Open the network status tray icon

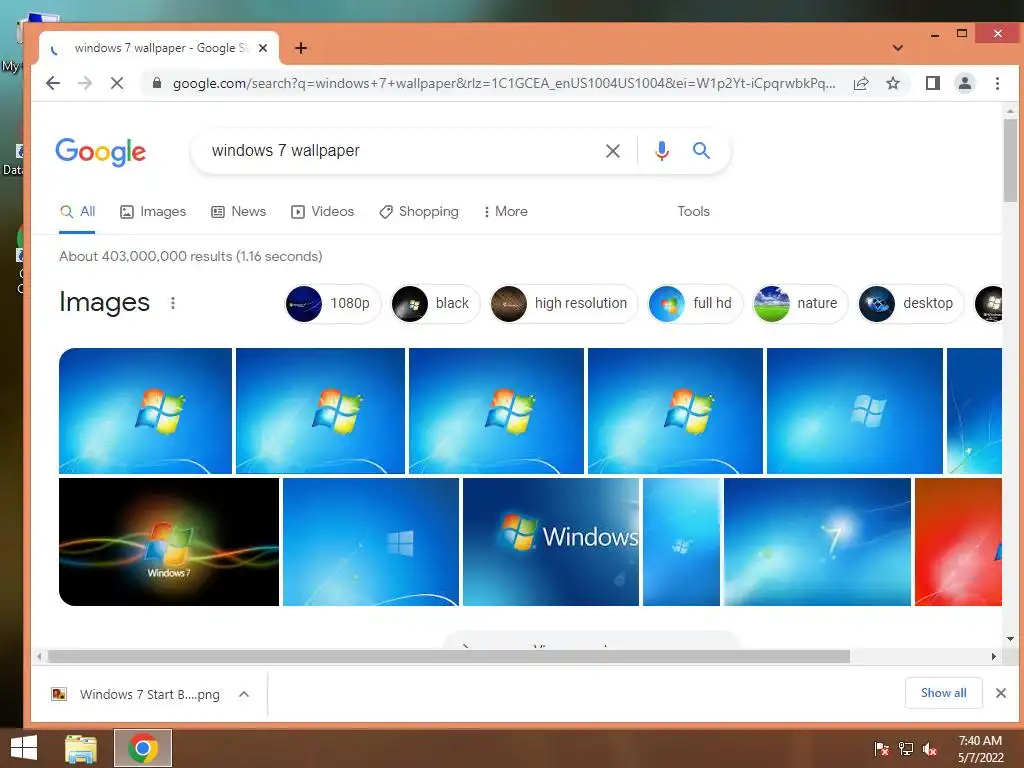(x=906, y=748)
